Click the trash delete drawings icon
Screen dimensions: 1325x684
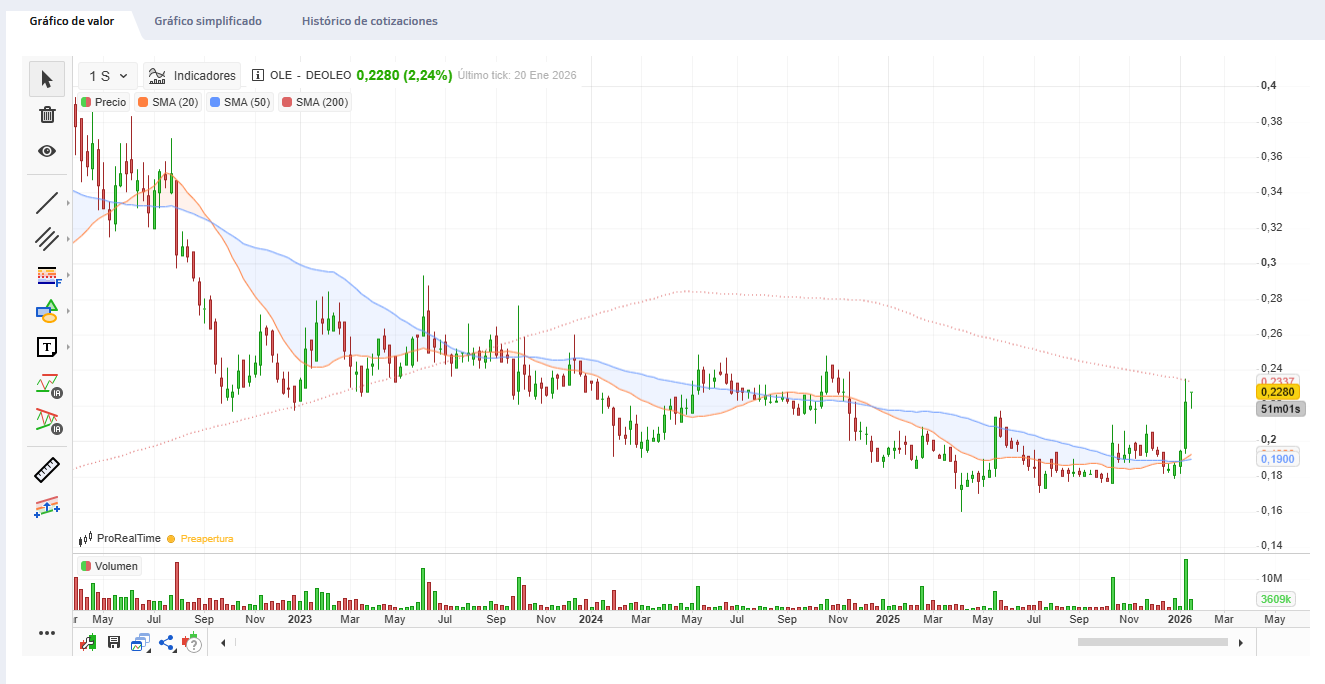[x=47, y=114]
